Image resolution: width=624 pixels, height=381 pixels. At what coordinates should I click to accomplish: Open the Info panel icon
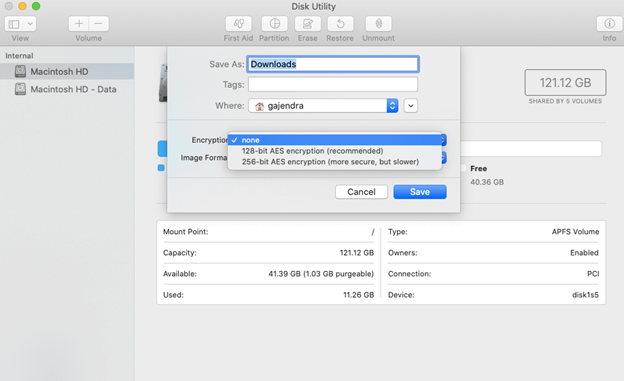(609, 24)
